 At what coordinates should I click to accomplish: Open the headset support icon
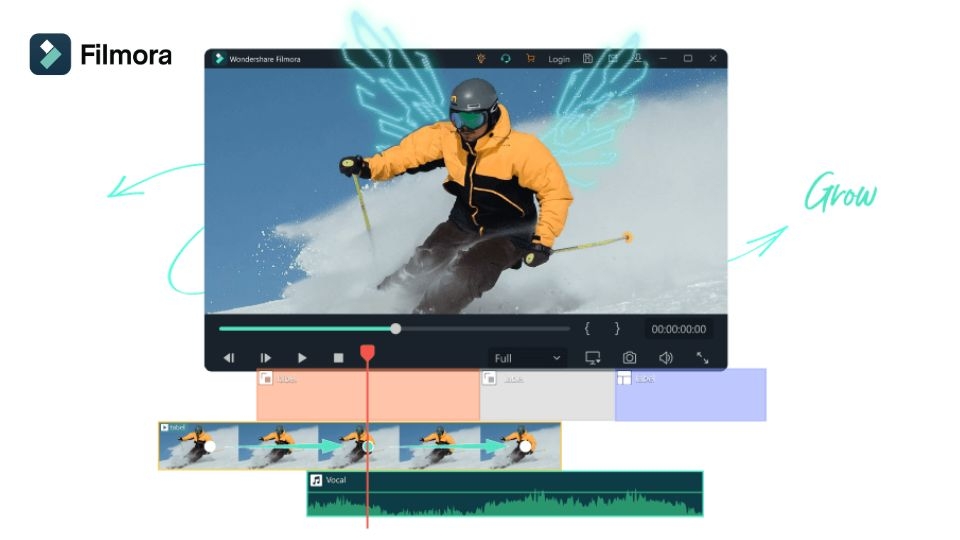[505, 59]
